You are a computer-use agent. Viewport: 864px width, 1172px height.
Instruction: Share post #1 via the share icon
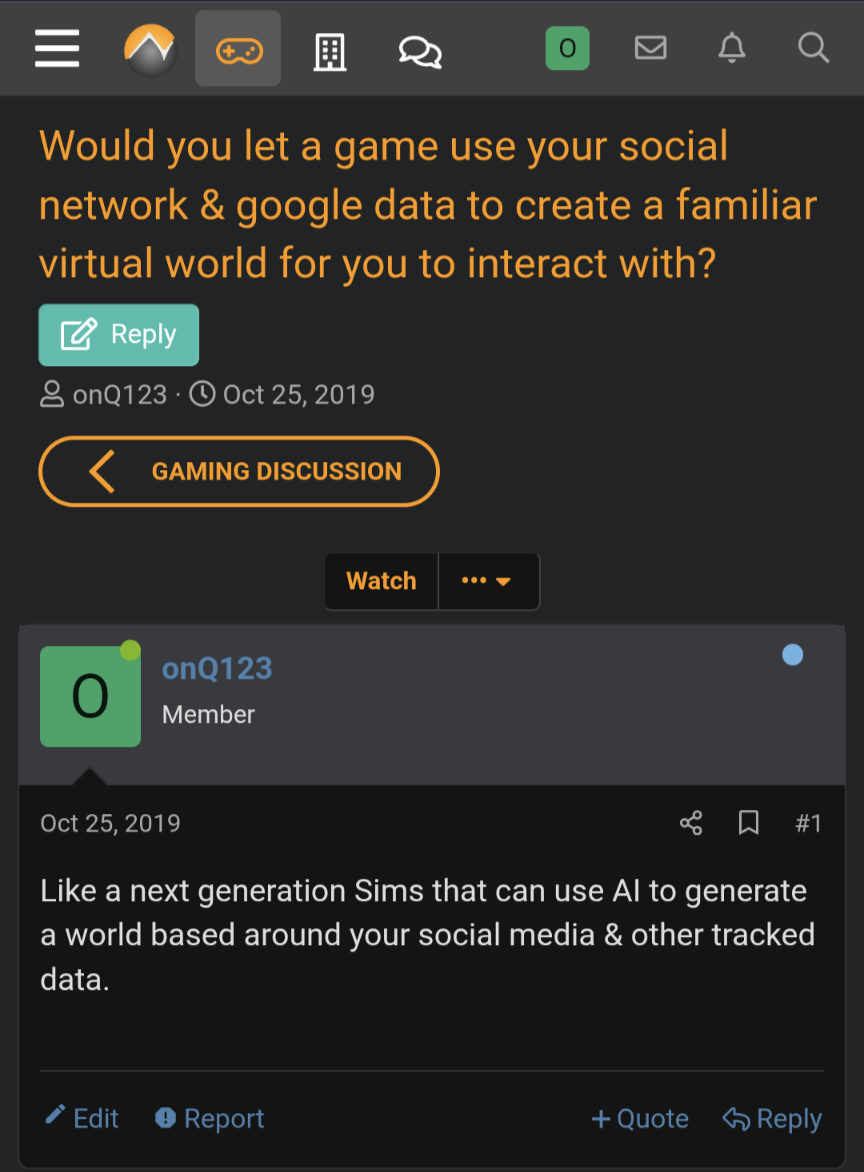click(x=690, y=823)
